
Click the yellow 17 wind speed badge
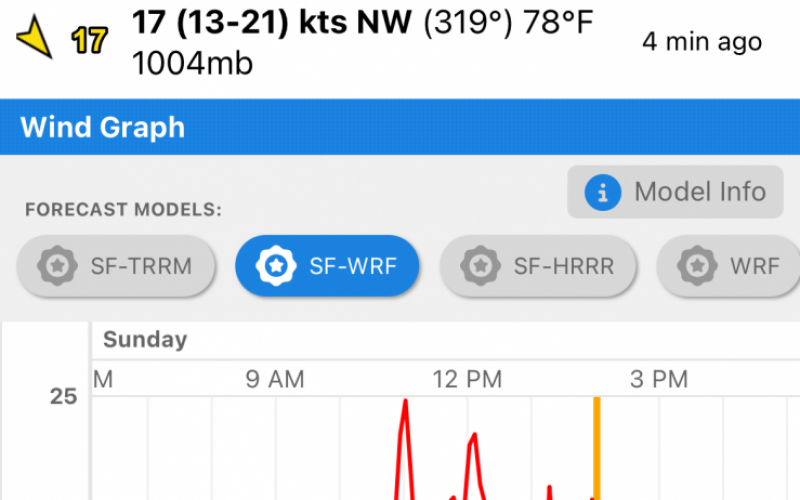(x=89, y=41)
